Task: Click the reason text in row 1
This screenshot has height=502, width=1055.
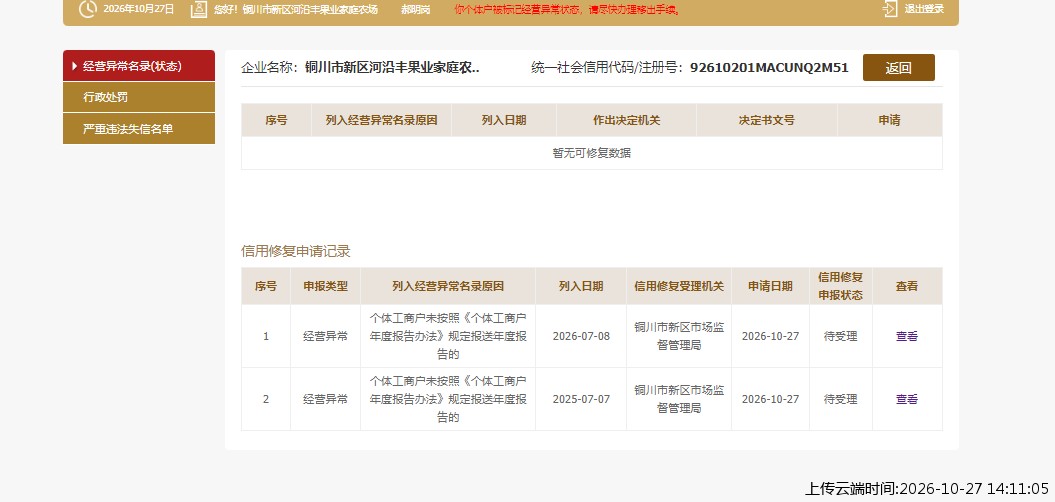Action: tap(448, 336)
